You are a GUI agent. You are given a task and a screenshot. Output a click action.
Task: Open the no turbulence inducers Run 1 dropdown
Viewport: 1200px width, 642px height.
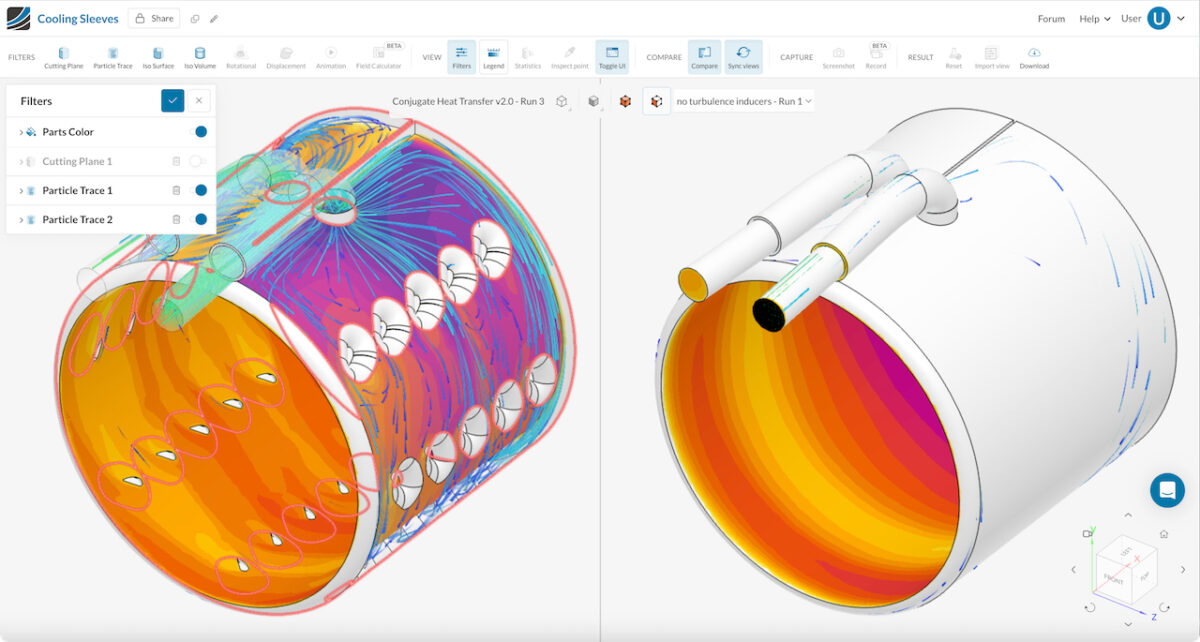(744, 101)
